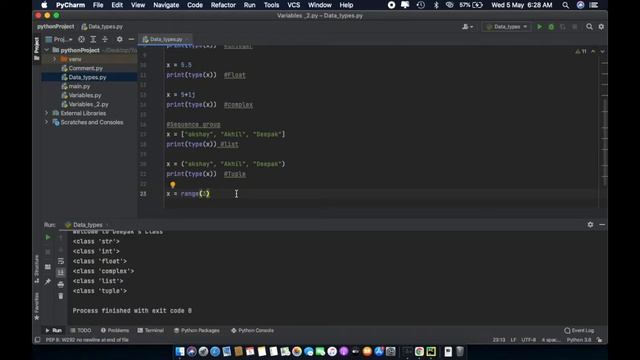
Task: Click the indent spaces status item
Action: 551,340
